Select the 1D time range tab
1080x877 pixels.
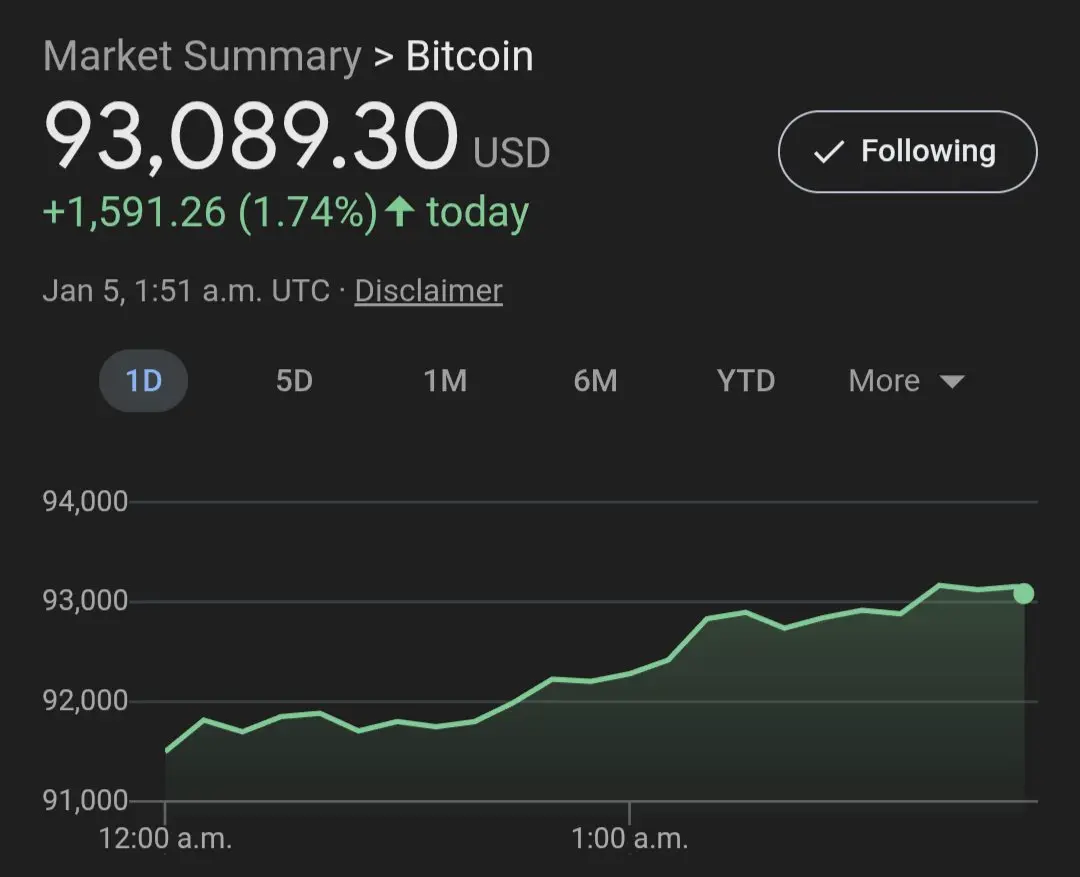click(x=143, y=381)
